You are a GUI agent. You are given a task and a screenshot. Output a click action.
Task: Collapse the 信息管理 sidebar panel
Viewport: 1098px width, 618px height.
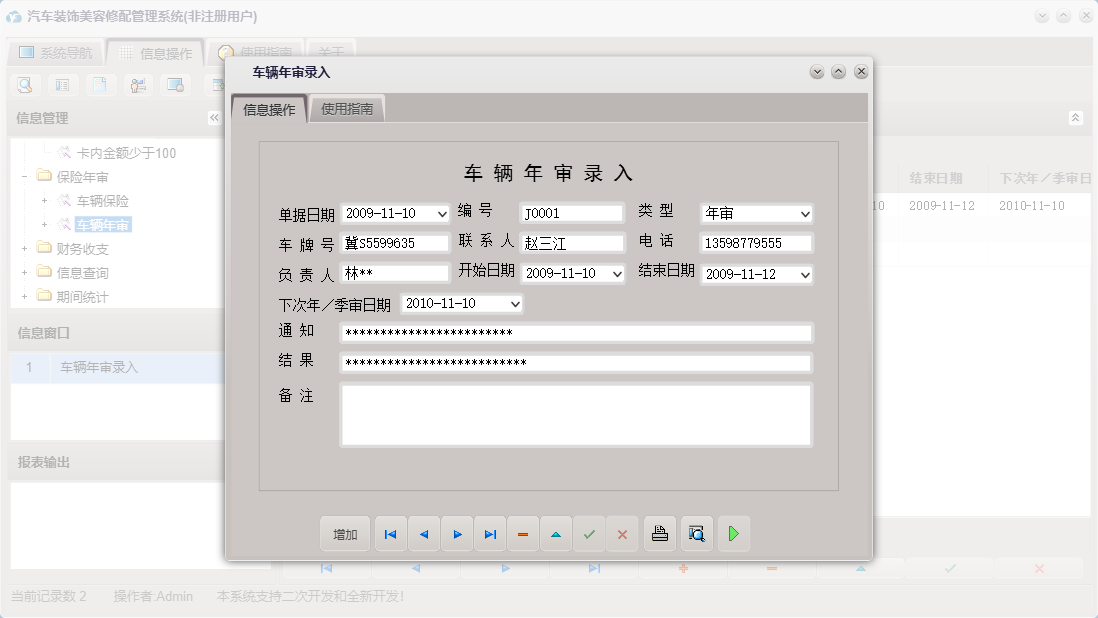click(x=214, y=117)
